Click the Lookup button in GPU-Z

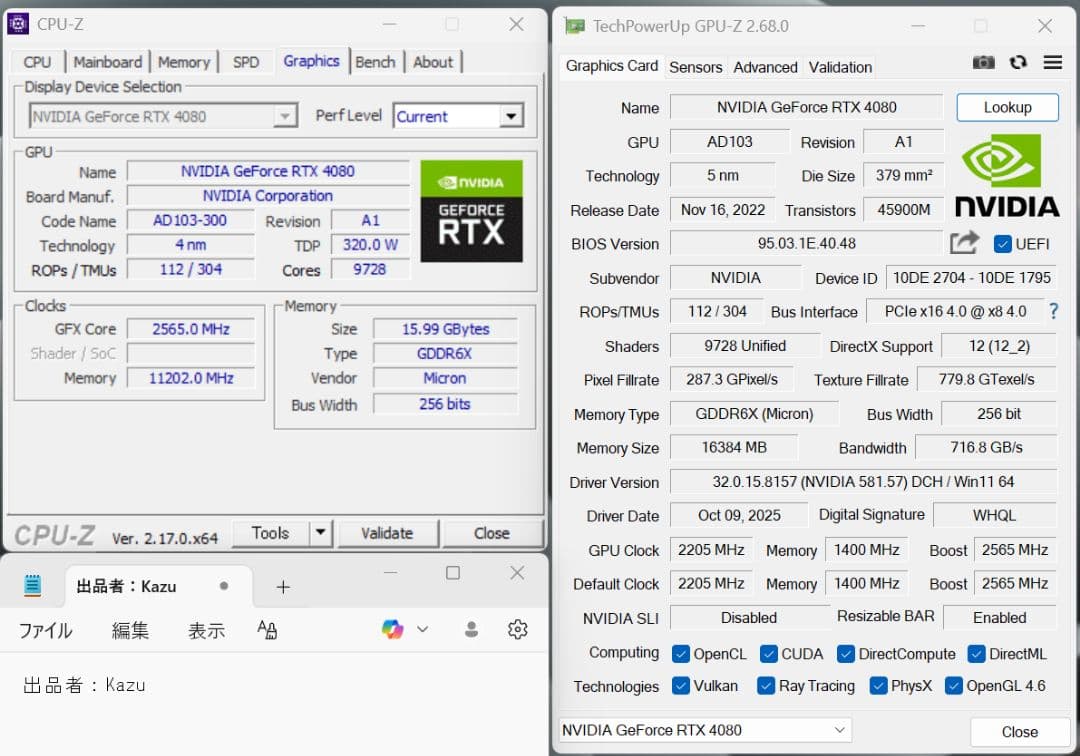tap(1007, 107)
